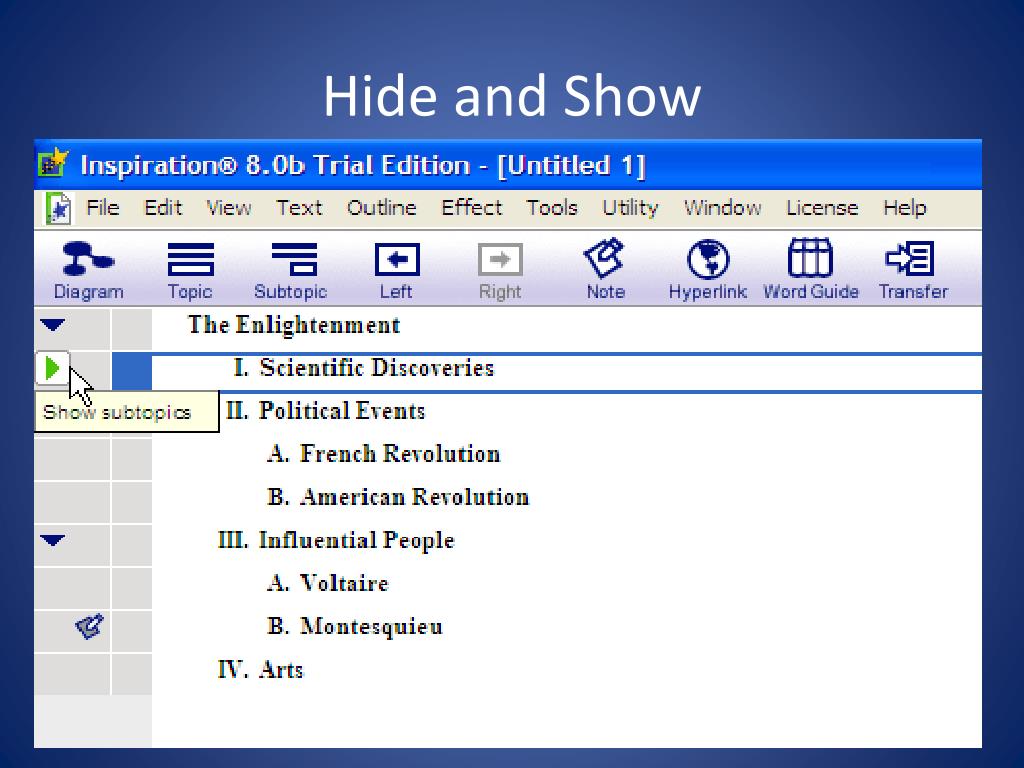Open the View menu
Screen dimensions: 1024x768
coord(229,208)
